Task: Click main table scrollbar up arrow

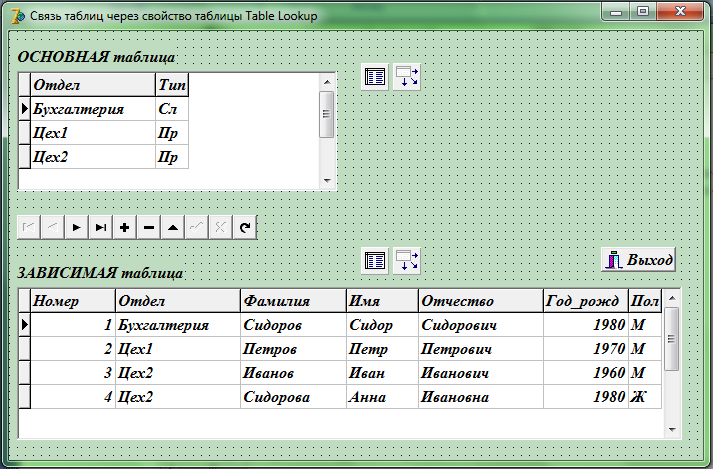Action: click(326, 82)
